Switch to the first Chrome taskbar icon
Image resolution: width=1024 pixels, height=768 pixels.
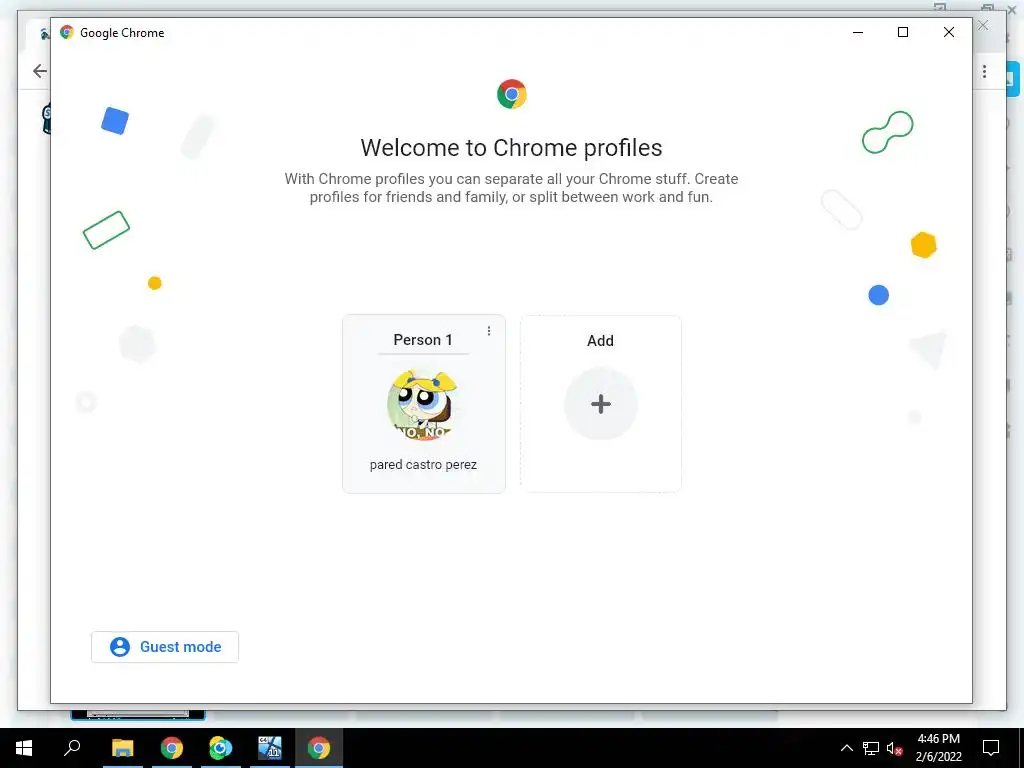click(172, 748)
